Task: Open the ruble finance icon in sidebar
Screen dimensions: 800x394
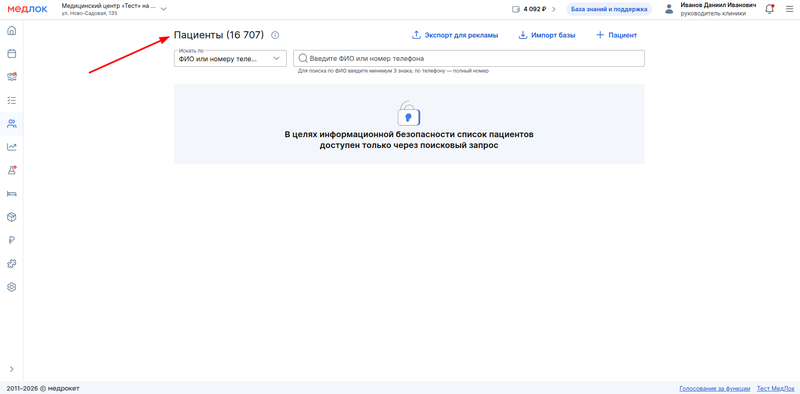Action: [11, 240]
